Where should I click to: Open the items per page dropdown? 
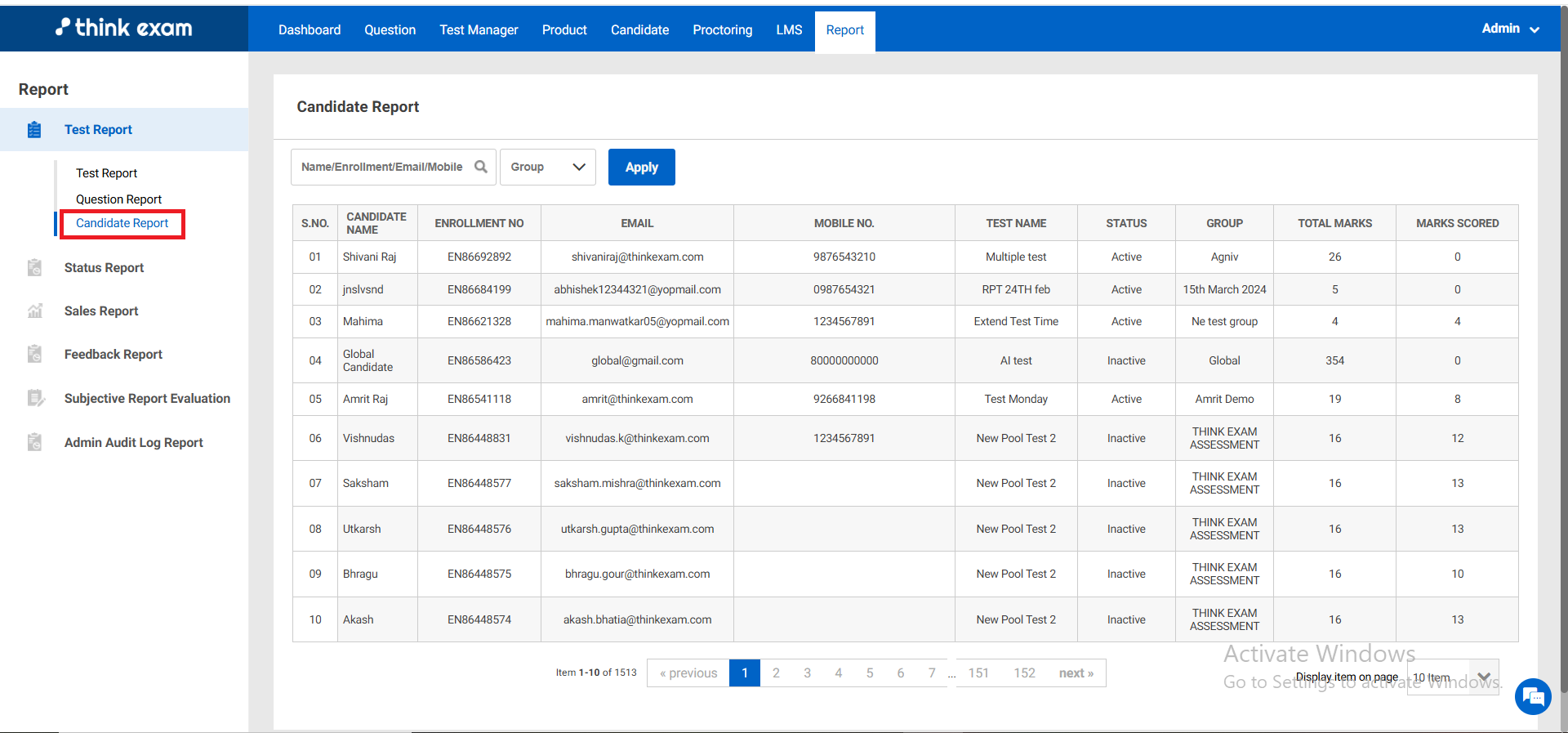pos(1454,677)
